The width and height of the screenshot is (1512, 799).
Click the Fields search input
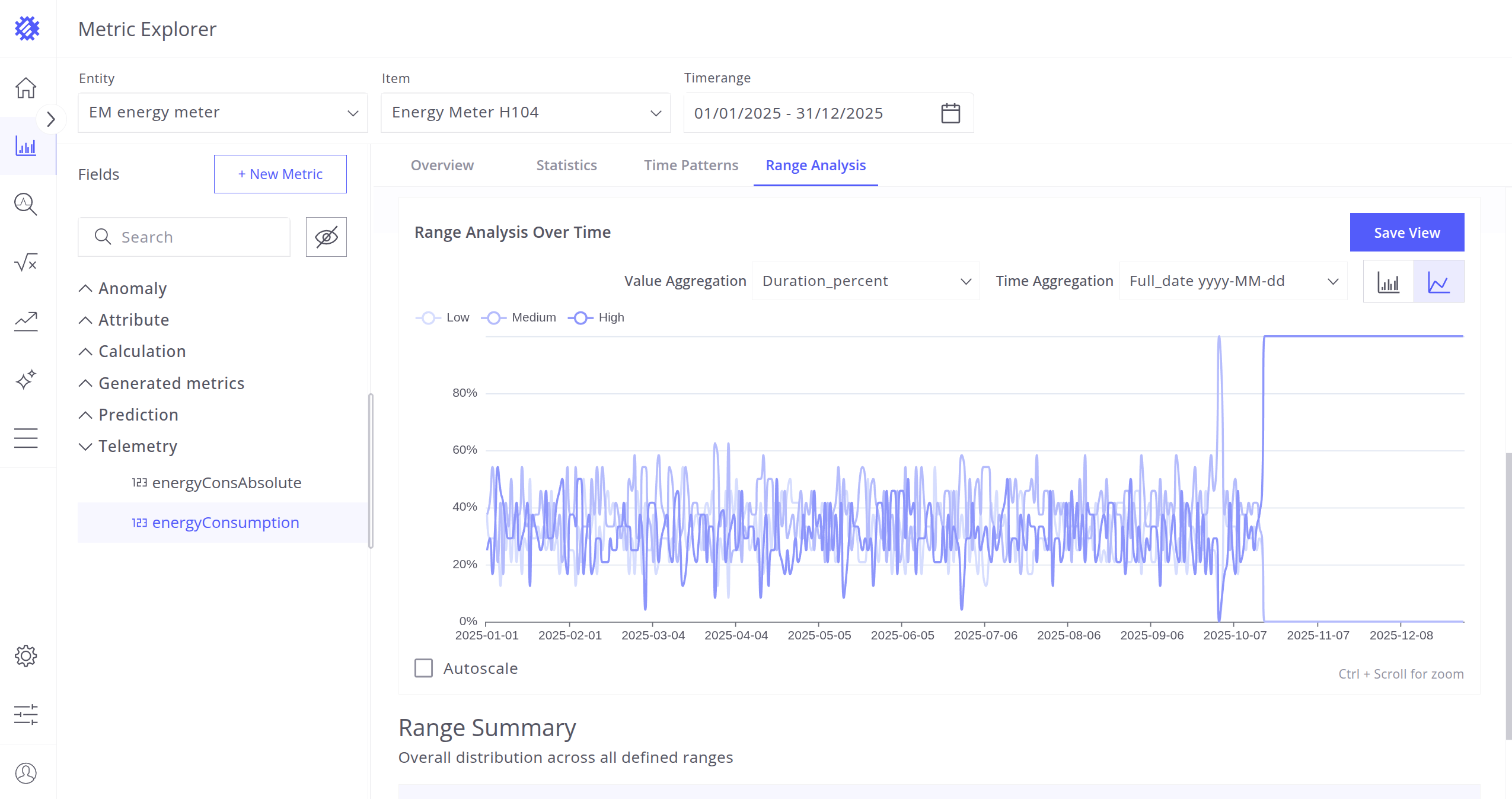pyautogui.click(x=184, y=237)
